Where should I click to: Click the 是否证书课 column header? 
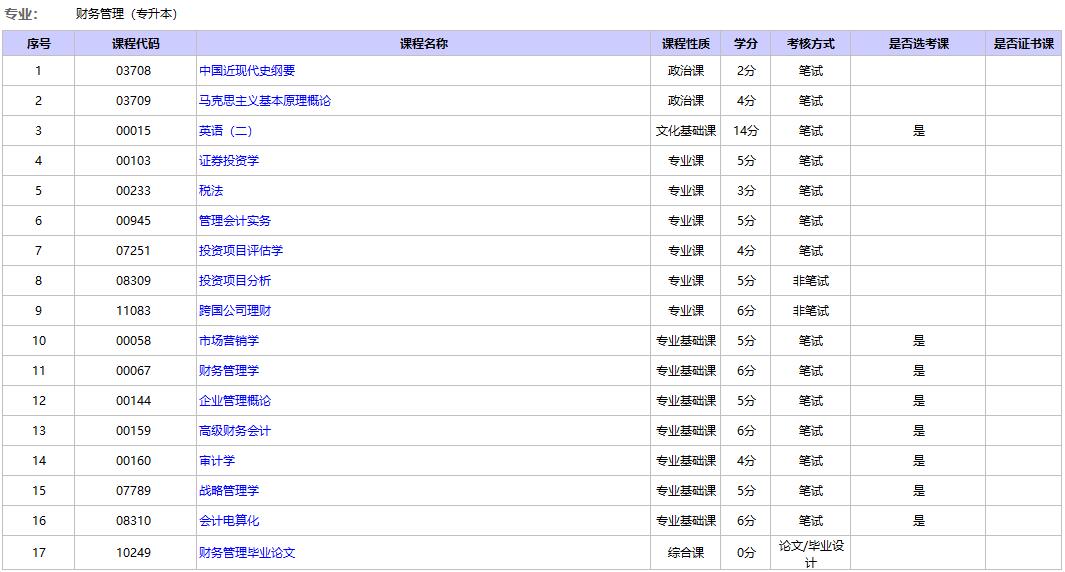1024,43
